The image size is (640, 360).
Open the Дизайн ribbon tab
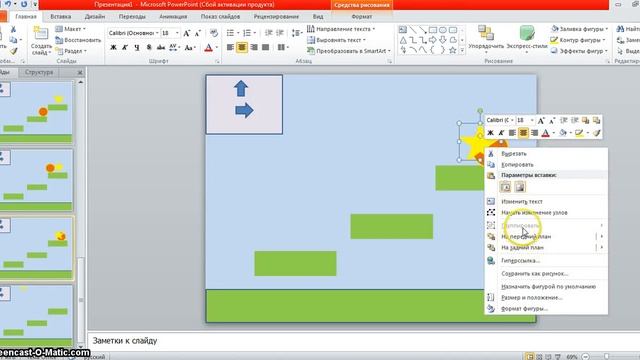[x=95, y=17]
